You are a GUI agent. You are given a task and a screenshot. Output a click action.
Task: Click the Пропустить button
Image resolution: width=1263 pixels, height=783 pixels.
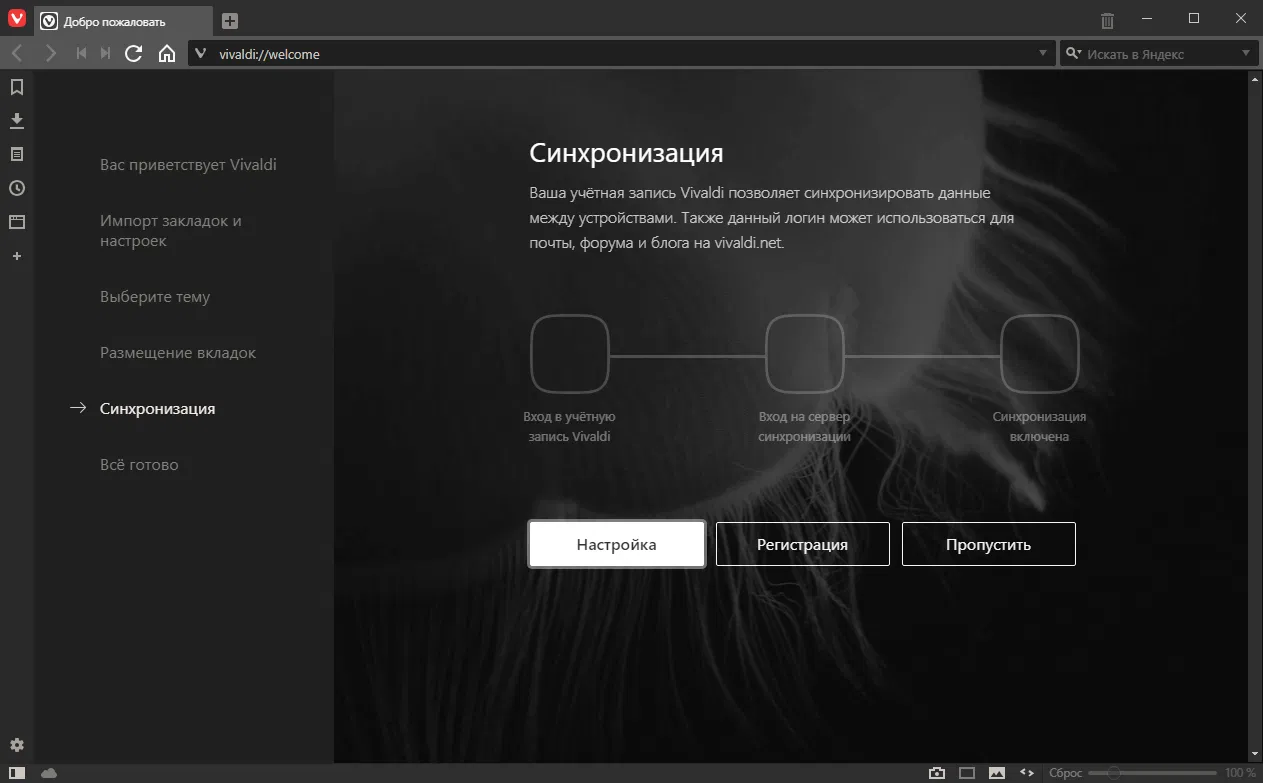(989, 544)
